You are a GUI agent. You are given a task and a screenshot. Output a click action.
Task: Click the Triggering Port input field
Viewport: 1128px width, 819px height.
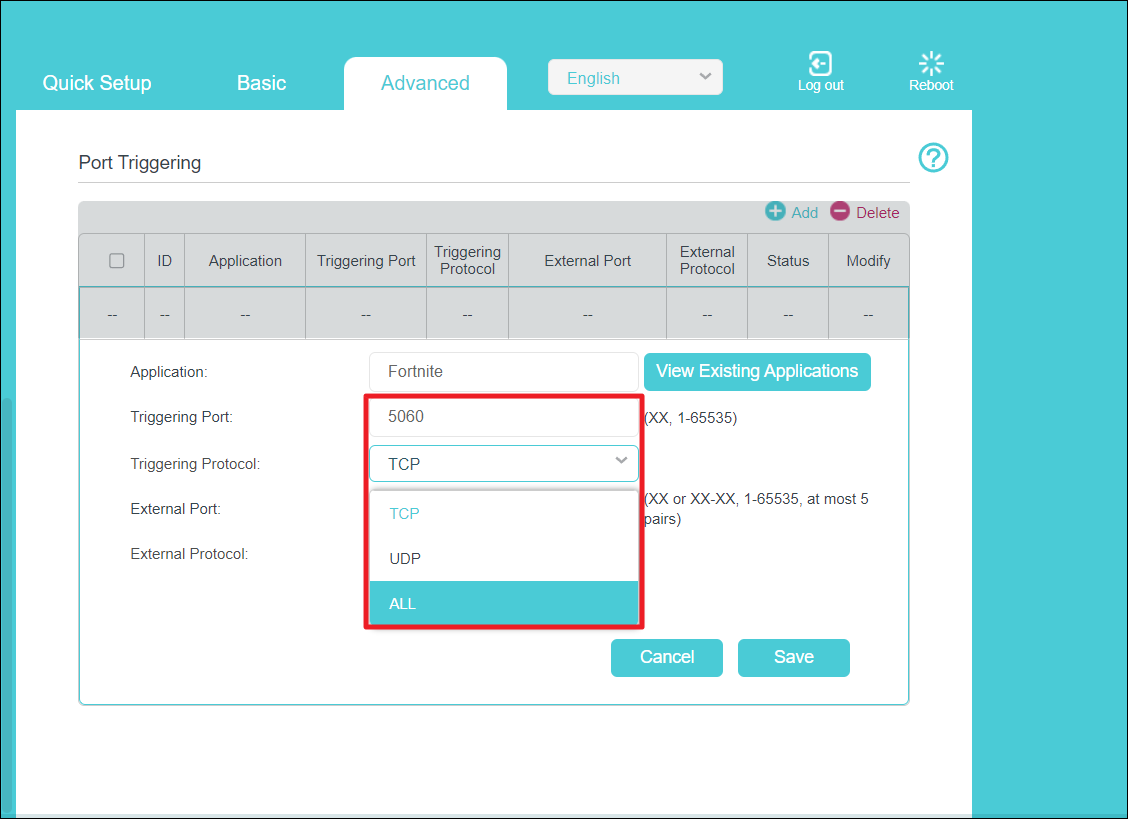click(x=503, y=416)
